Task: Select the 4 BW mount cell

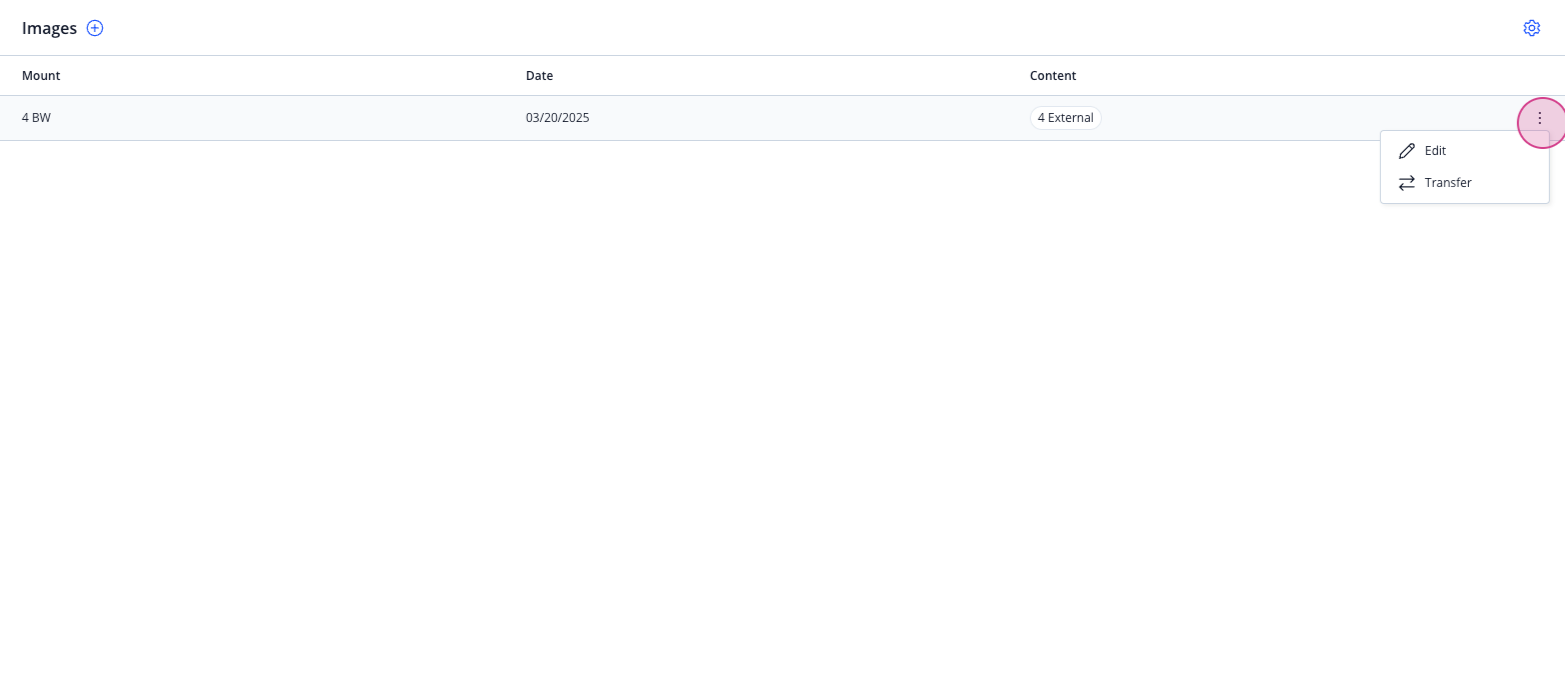Action: point(36,118)
